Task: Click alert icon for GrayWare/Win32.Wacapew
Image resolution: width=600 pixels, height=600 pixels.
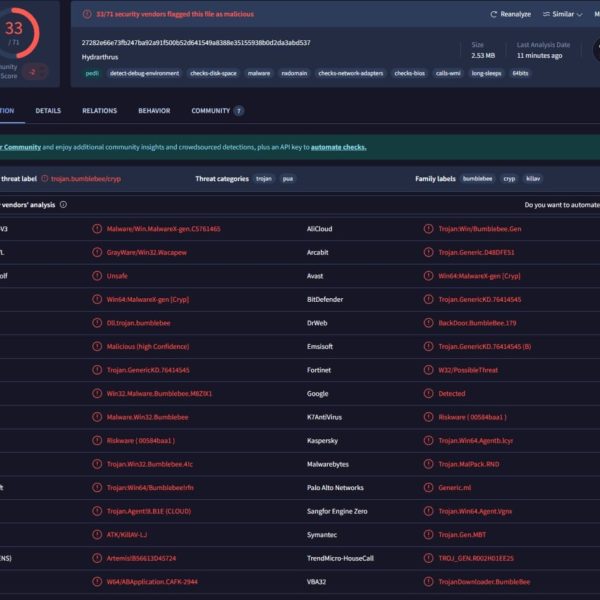Action: pyautogui.click(x=97, y=252)
